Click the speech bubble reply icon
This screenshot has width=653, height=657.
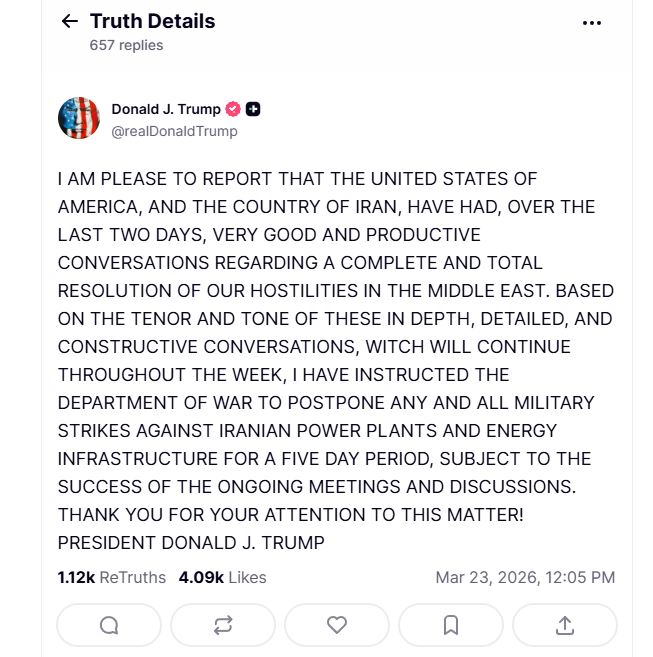pyautogui.click(x=109, y=625)
